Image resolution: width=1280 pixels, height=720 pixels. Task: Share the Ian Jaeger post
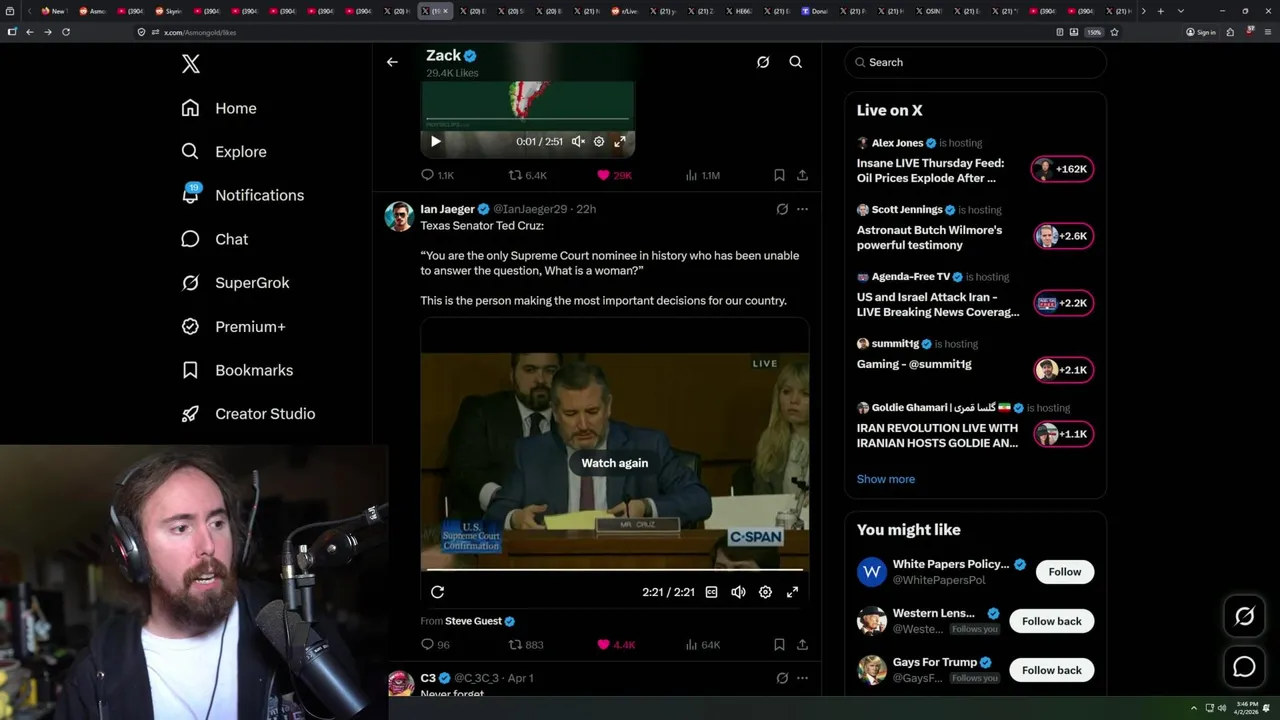802,645
